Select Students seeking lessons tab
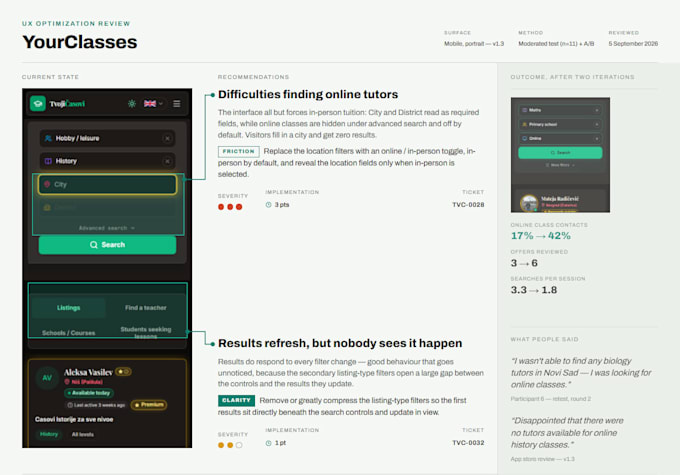The height and width of the screenshot is (475, 680). coord(146,332)
